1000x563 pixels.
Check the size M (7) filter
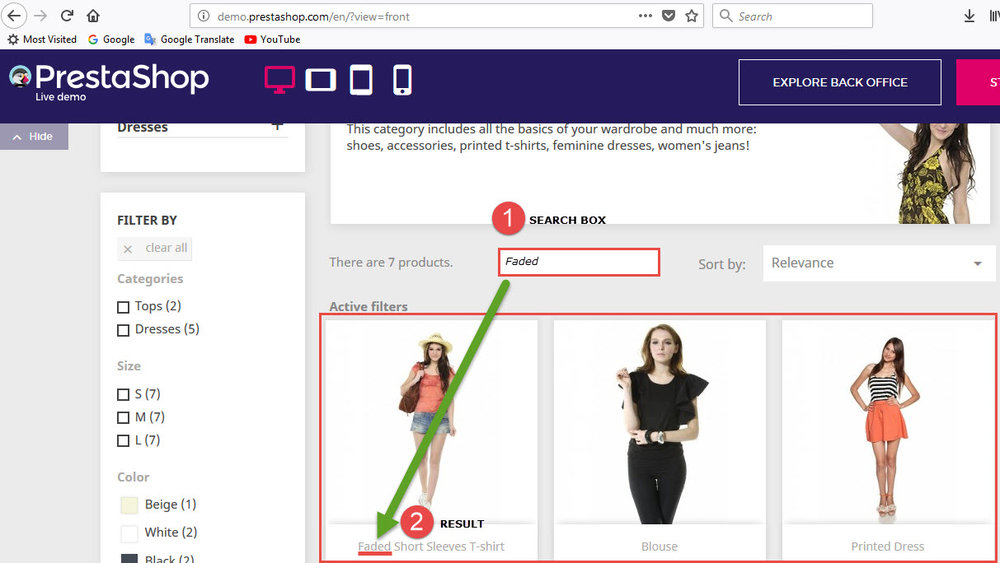123,418
